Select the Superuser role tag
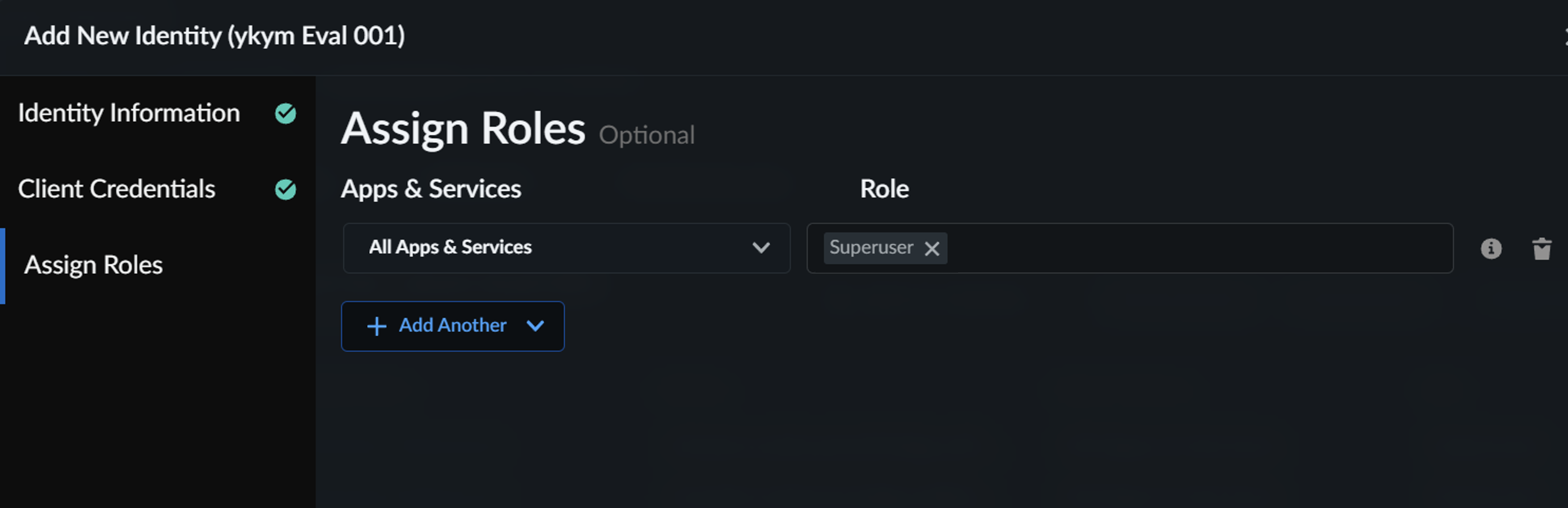Image resolution: width=1568 pixels, height=508 pixels. tap(872, 248)
